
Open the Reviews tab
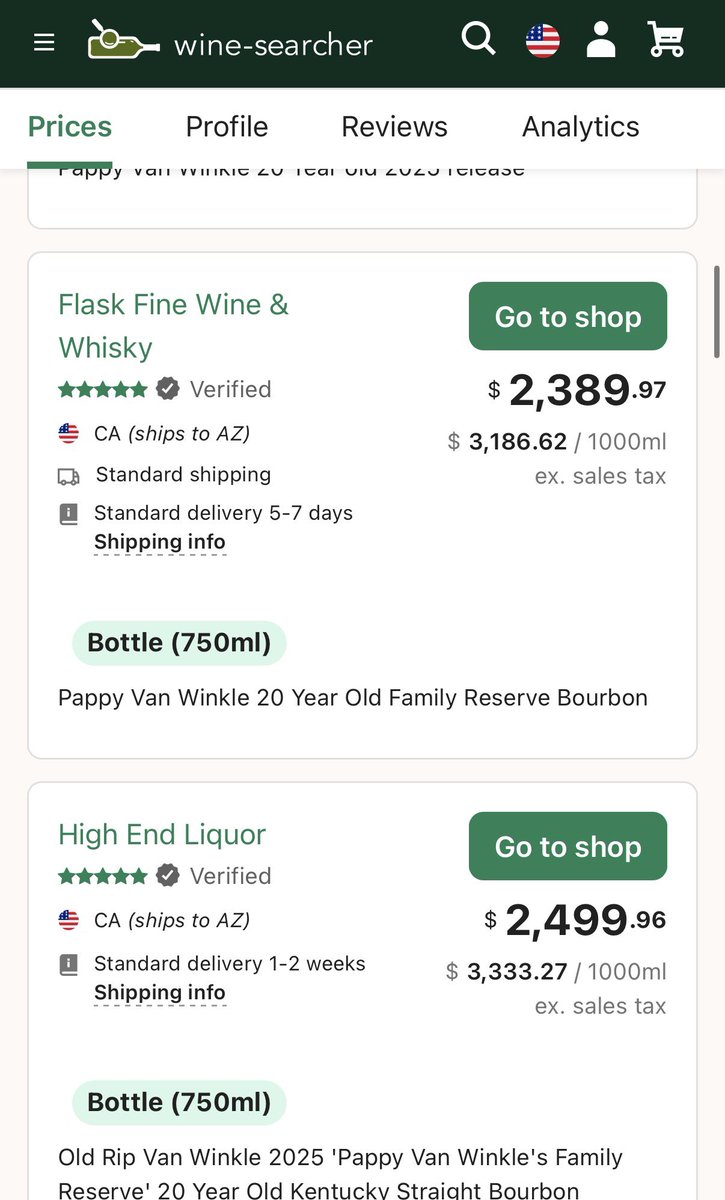394,127
